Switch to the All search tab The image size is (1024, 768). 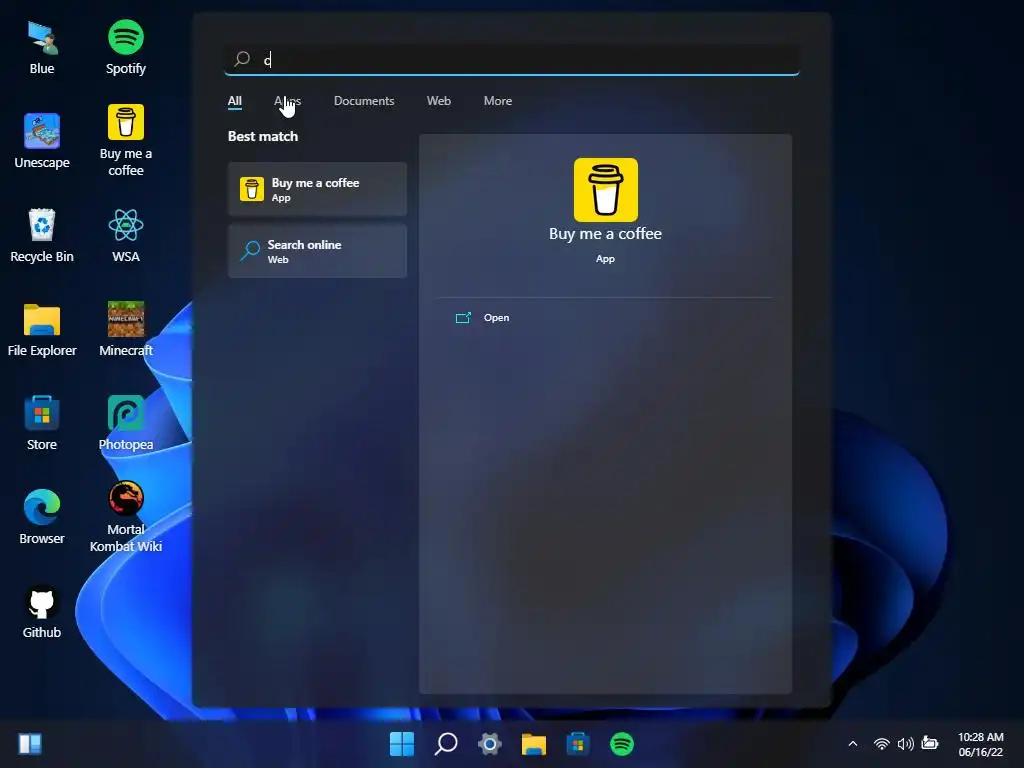click(x=234, y=101)
